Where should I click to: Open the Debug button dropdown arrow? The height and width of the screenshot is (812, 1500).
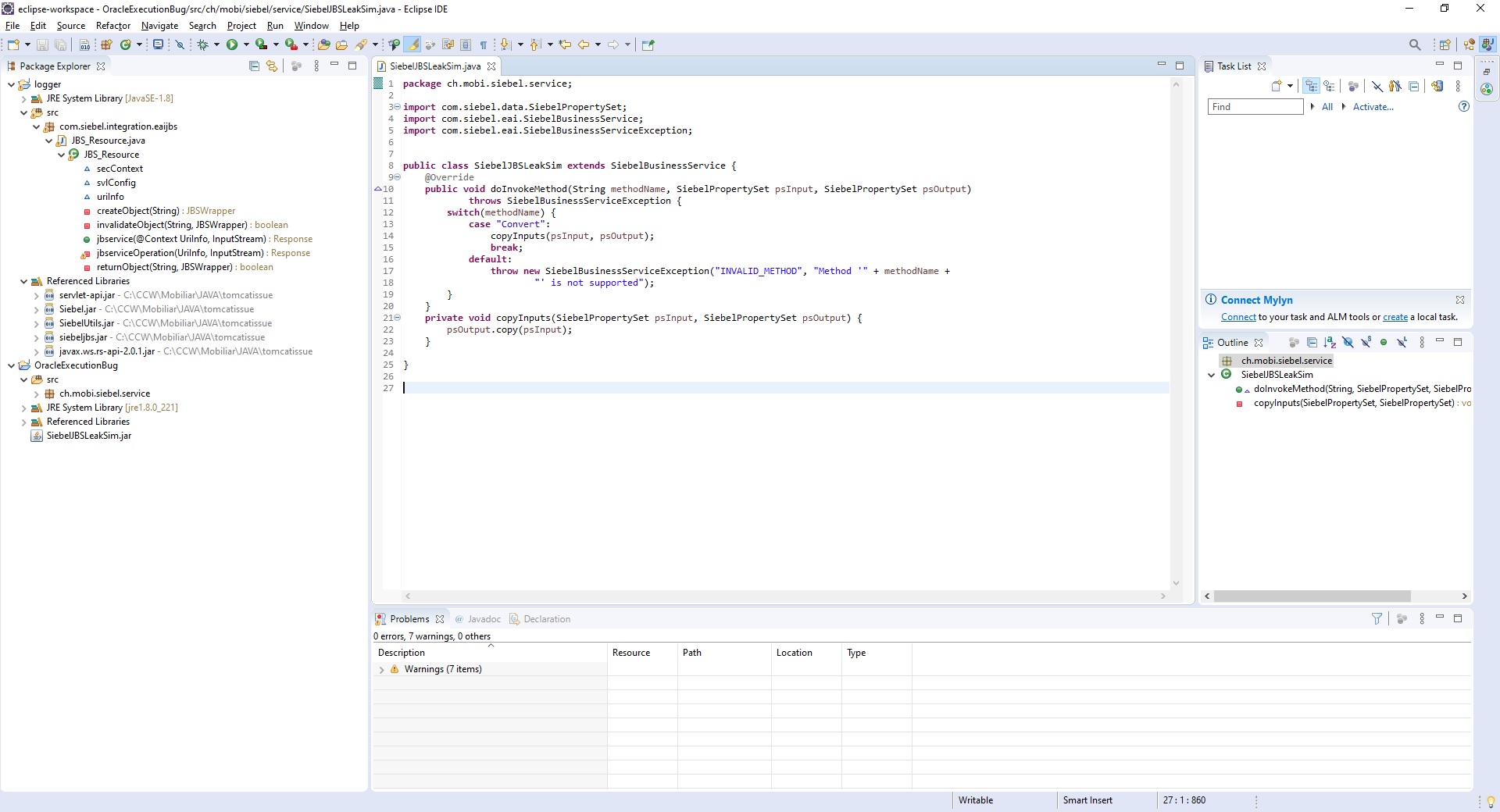coord(216,45)
